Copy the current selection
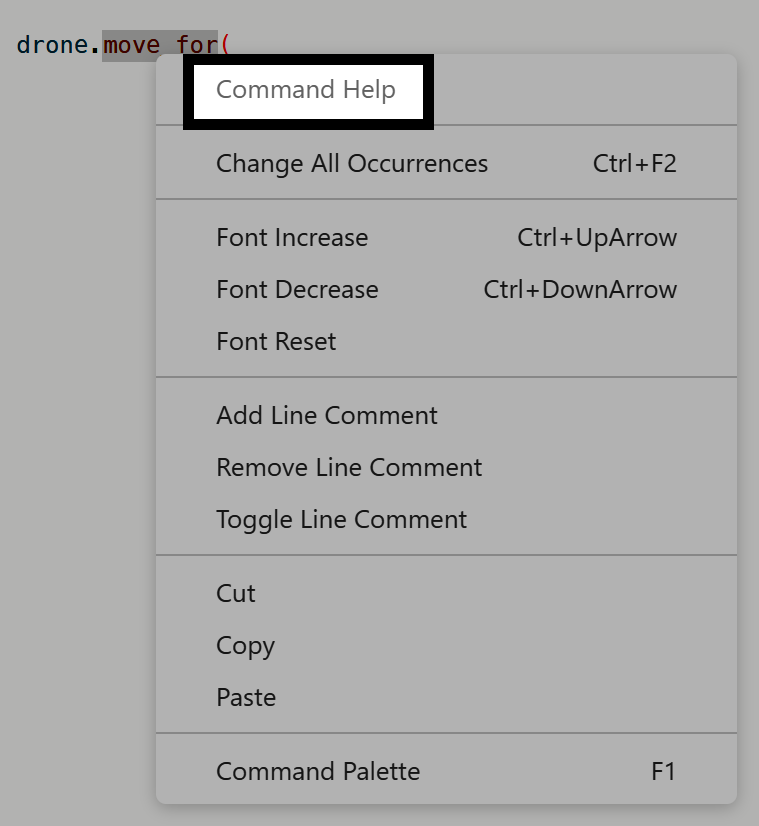The height and width of the screenshot is (826, 759). [x=246, y=646]
